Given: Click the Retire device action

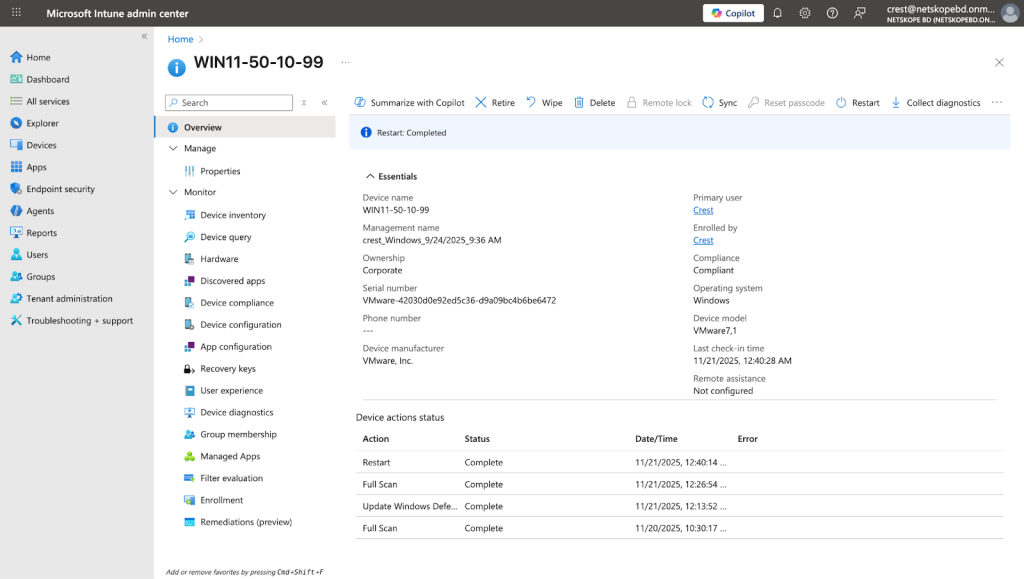Looking at the screenshot, I should [x=495, y=102].
